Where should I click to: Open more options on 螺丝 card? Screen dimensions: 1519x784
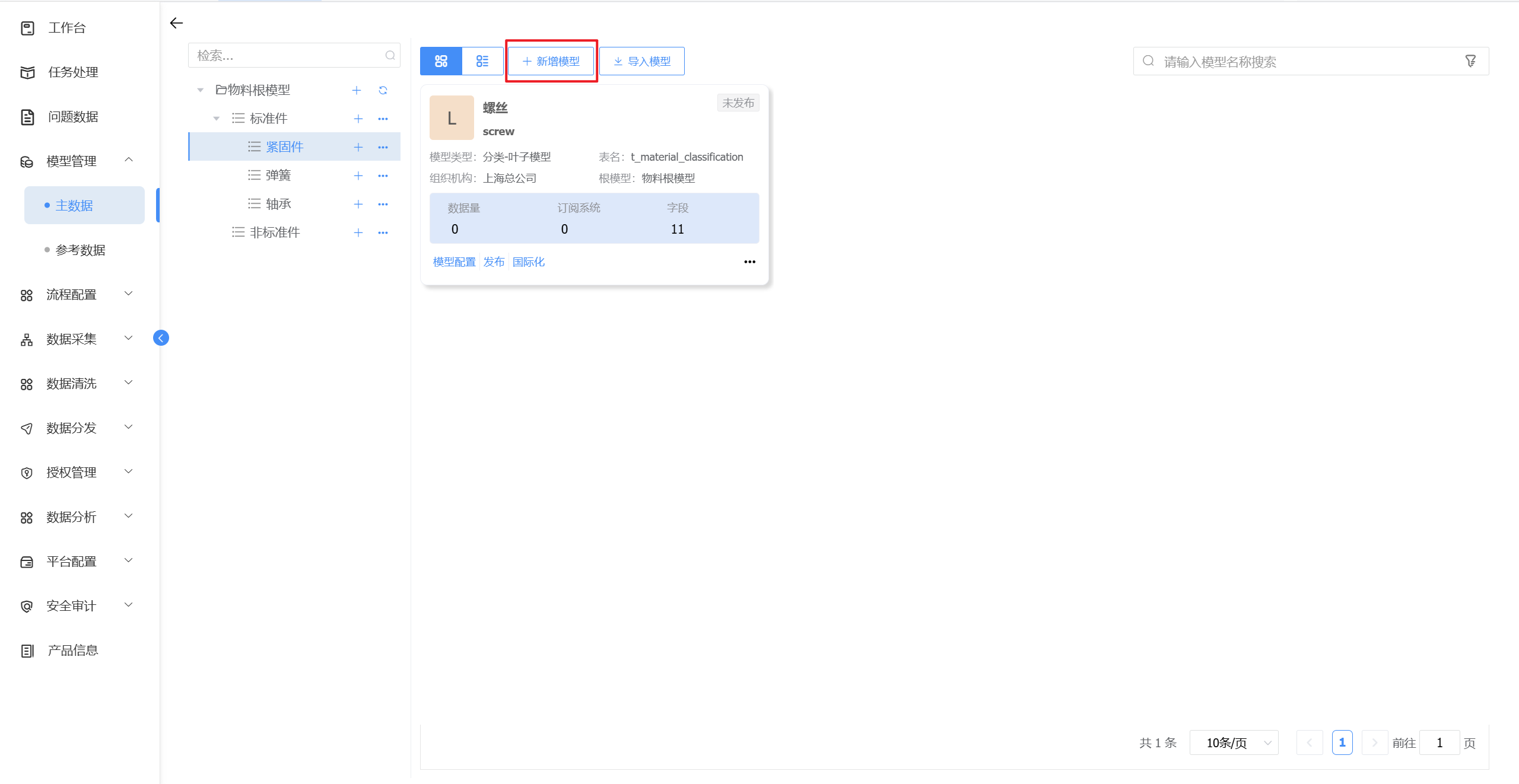click(x=749, y=262)
